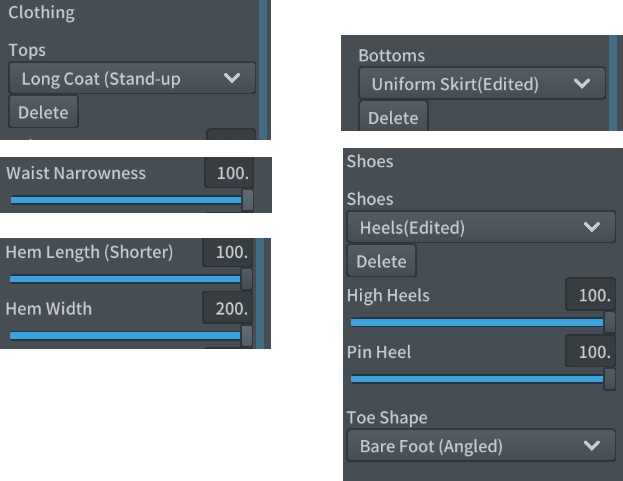Click the Waist Narrowness slider handle
This screenshot has width=623, height=481.
click(247, 200)
